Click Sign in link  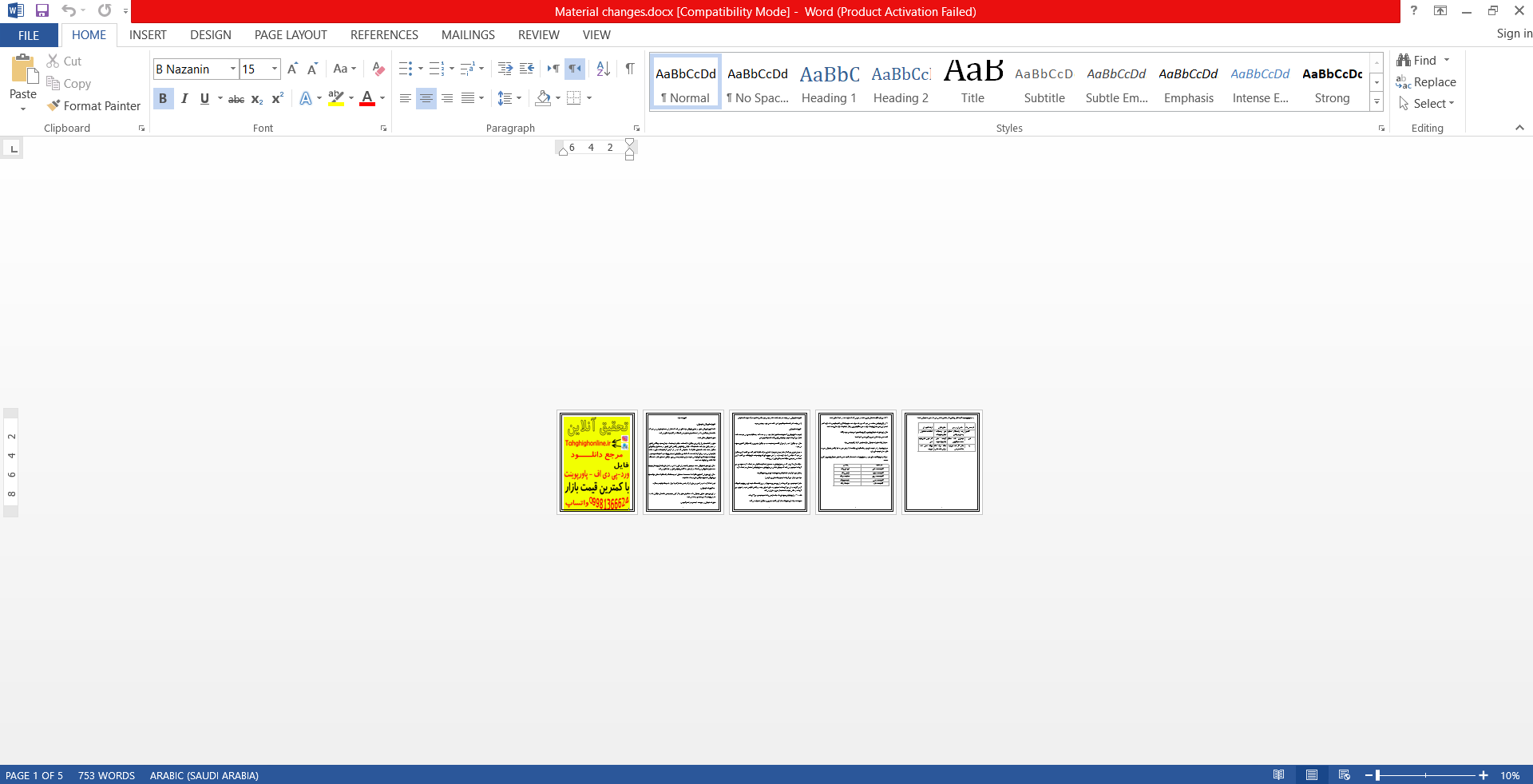click(1514, 34)
